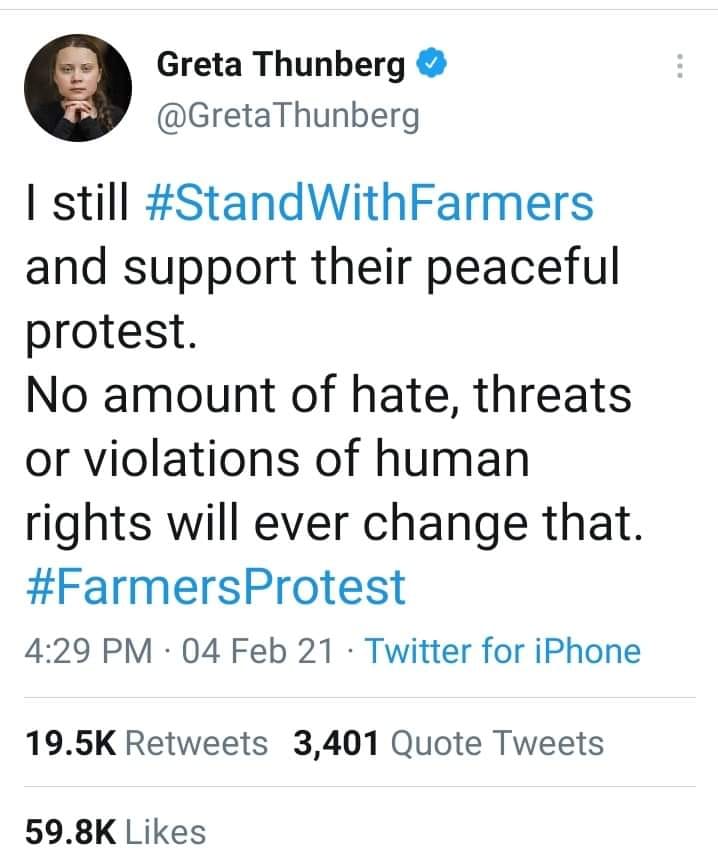Open the #FarmersProtest hashtag
The height and width of the screenshot is (868, 718).
click(x=214, y=587)
